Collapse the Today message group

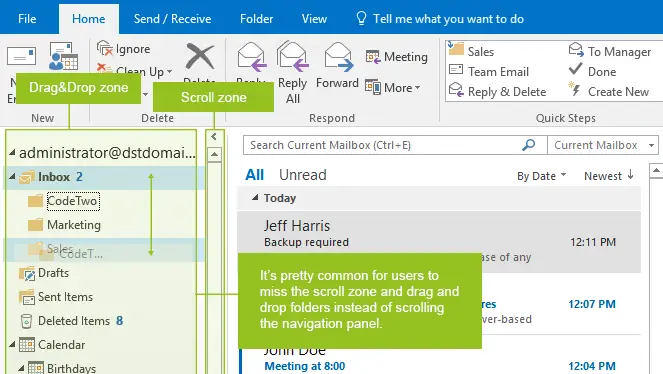click(x=255, y=197)
